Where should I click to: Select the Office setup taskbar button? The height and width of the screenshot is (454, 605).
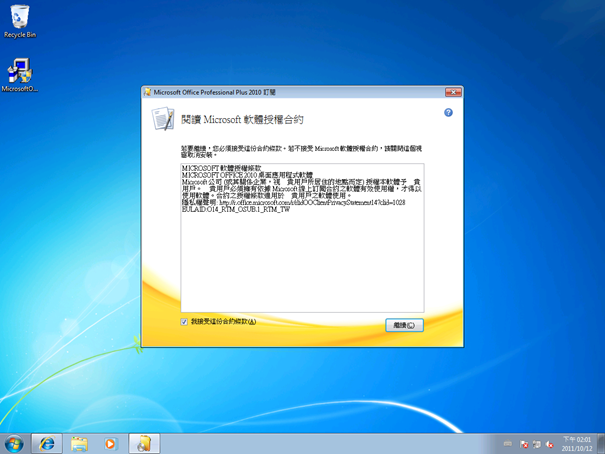144,444
